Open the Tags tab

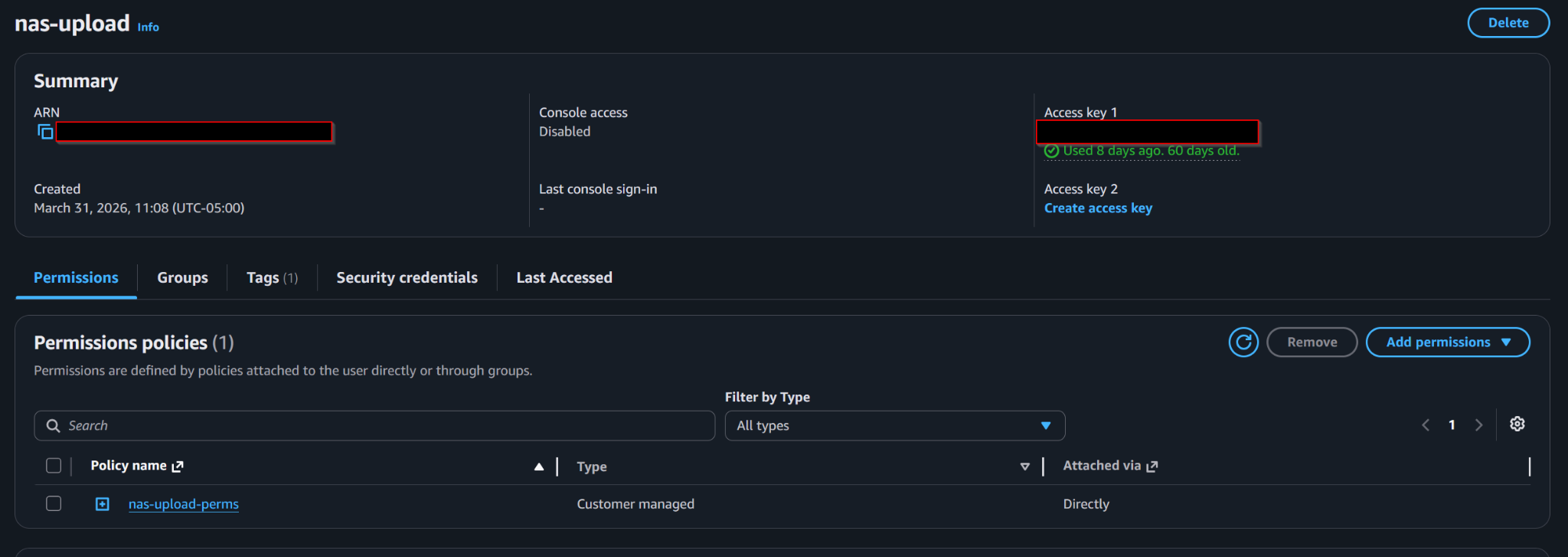(272, 278)
